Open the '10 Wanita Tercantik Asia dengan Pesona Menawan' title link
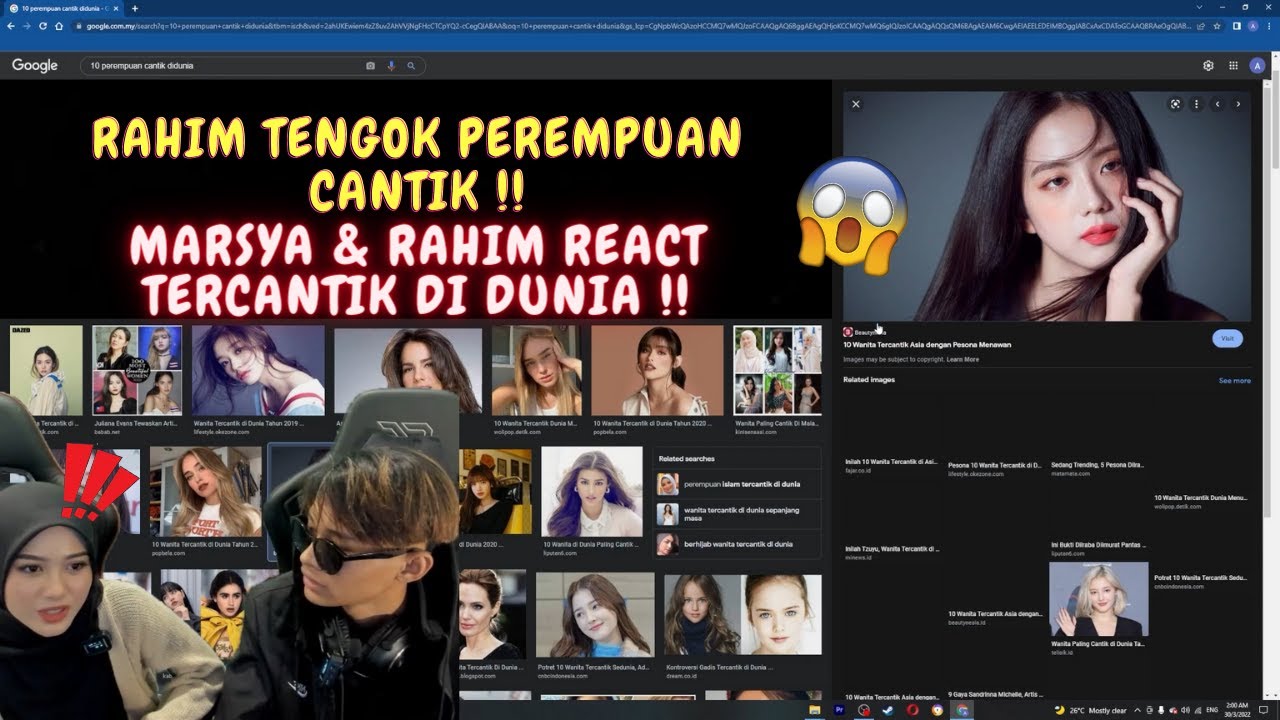 (927, 345)
